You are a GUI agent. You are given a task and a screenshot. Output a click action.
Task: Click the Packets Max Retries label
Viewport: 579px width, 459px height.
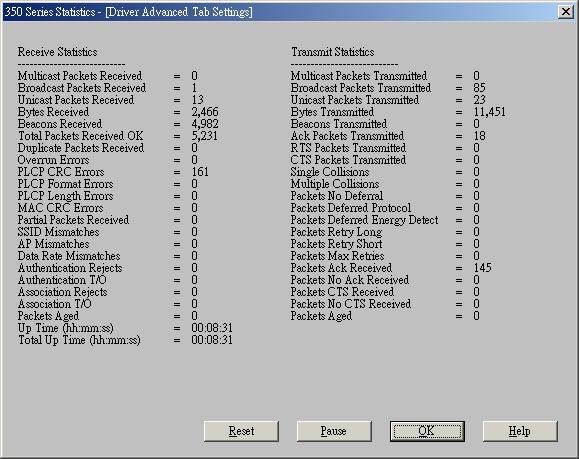point(338,256)
